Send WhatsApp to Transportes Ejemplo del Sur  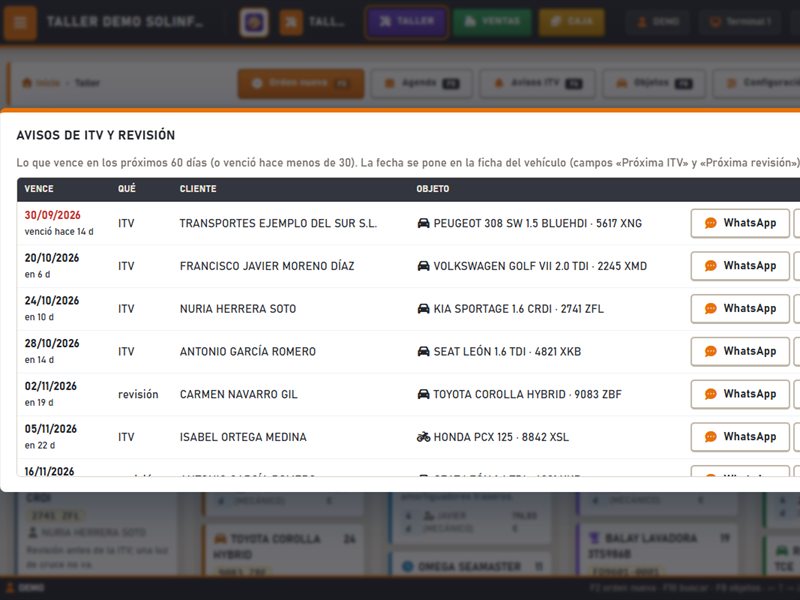click(740, 223)
